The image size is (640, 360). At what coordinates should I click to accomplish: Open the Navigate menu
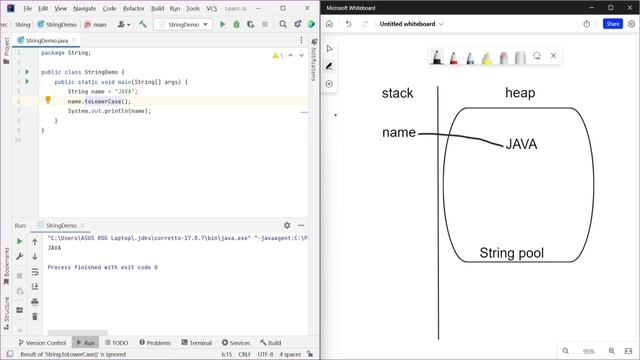tap(84, 8)
